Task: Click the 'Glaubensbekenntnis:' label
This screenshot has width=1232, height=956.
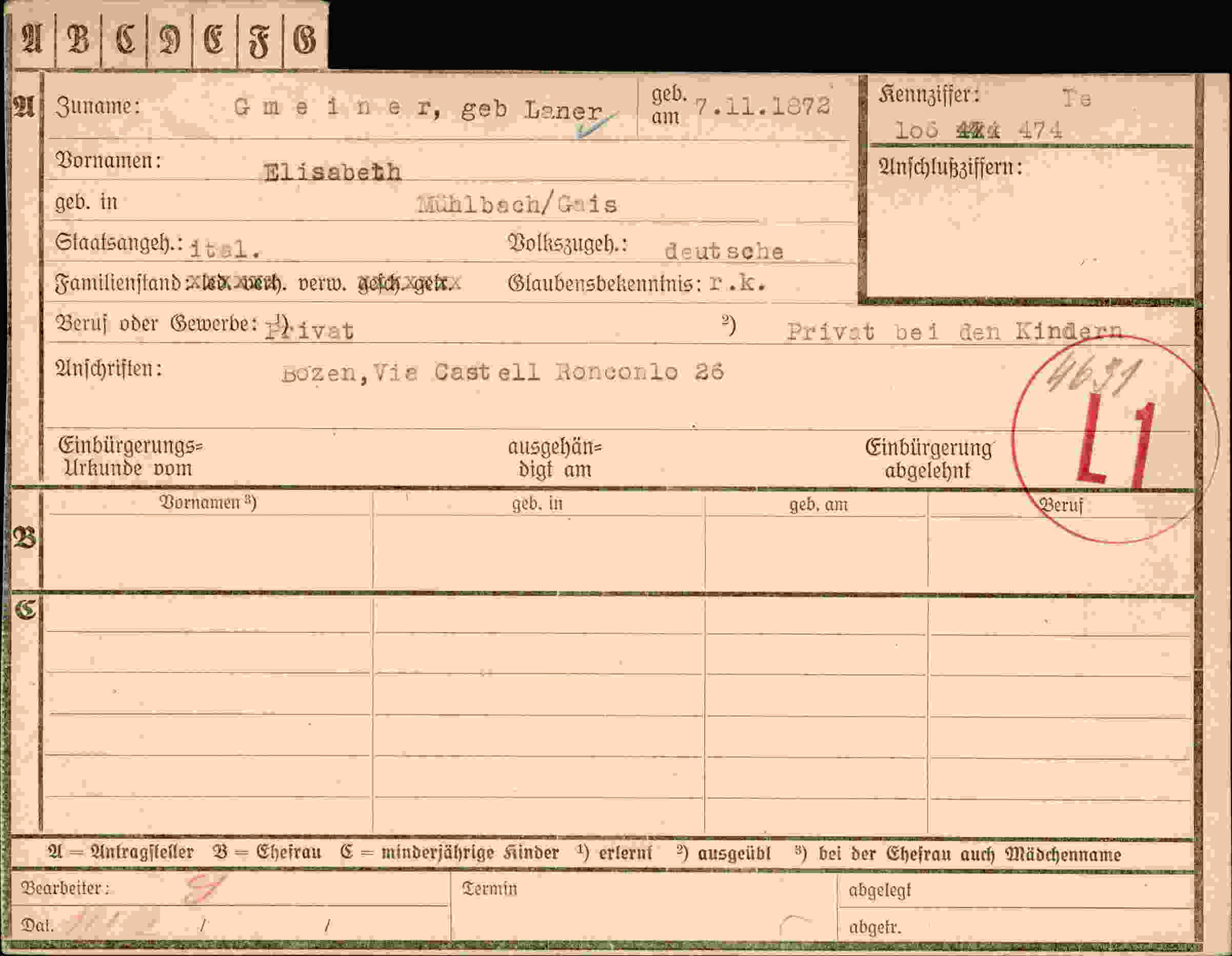Action: (x=605, y=283)
